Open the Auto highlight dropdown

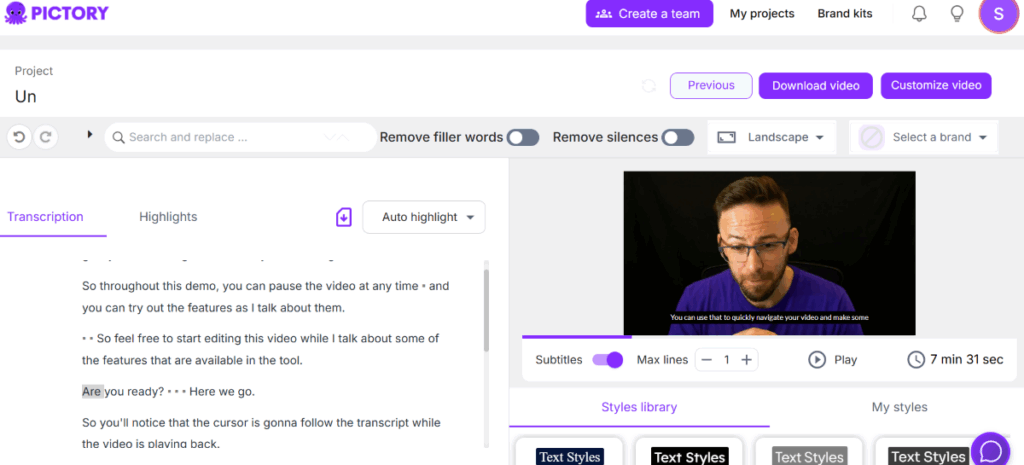point(424,217)
